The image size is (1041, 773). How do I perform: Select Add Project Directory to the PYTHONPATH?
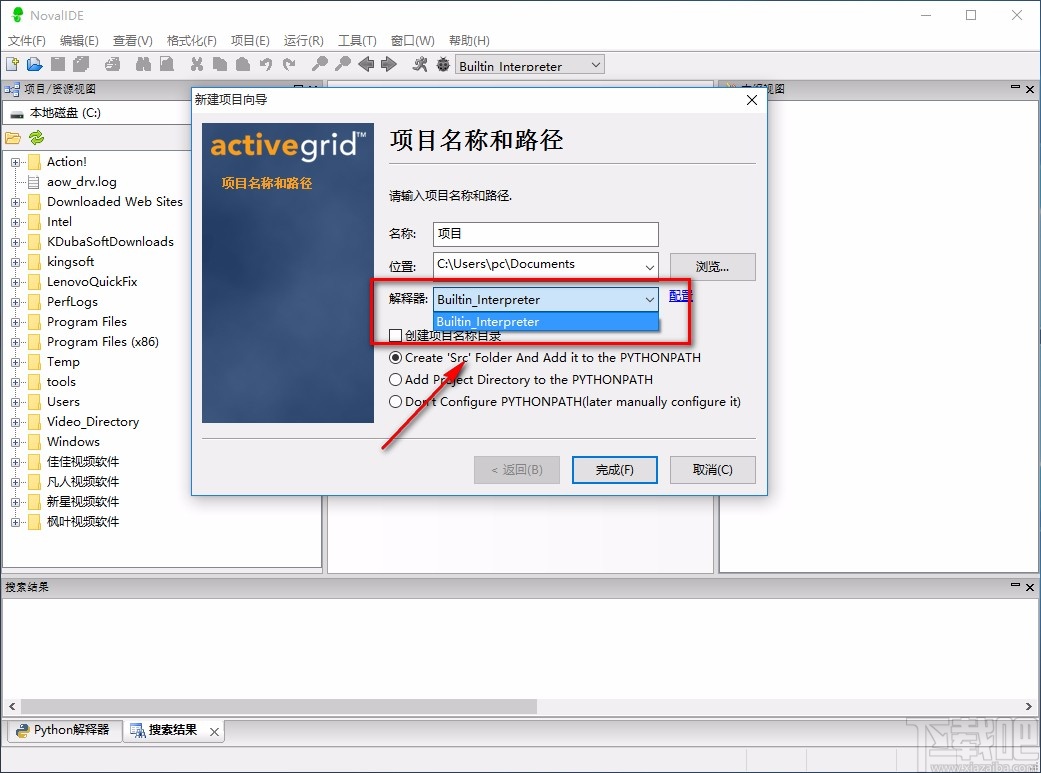pyautogui.click(x=396, y=379)
